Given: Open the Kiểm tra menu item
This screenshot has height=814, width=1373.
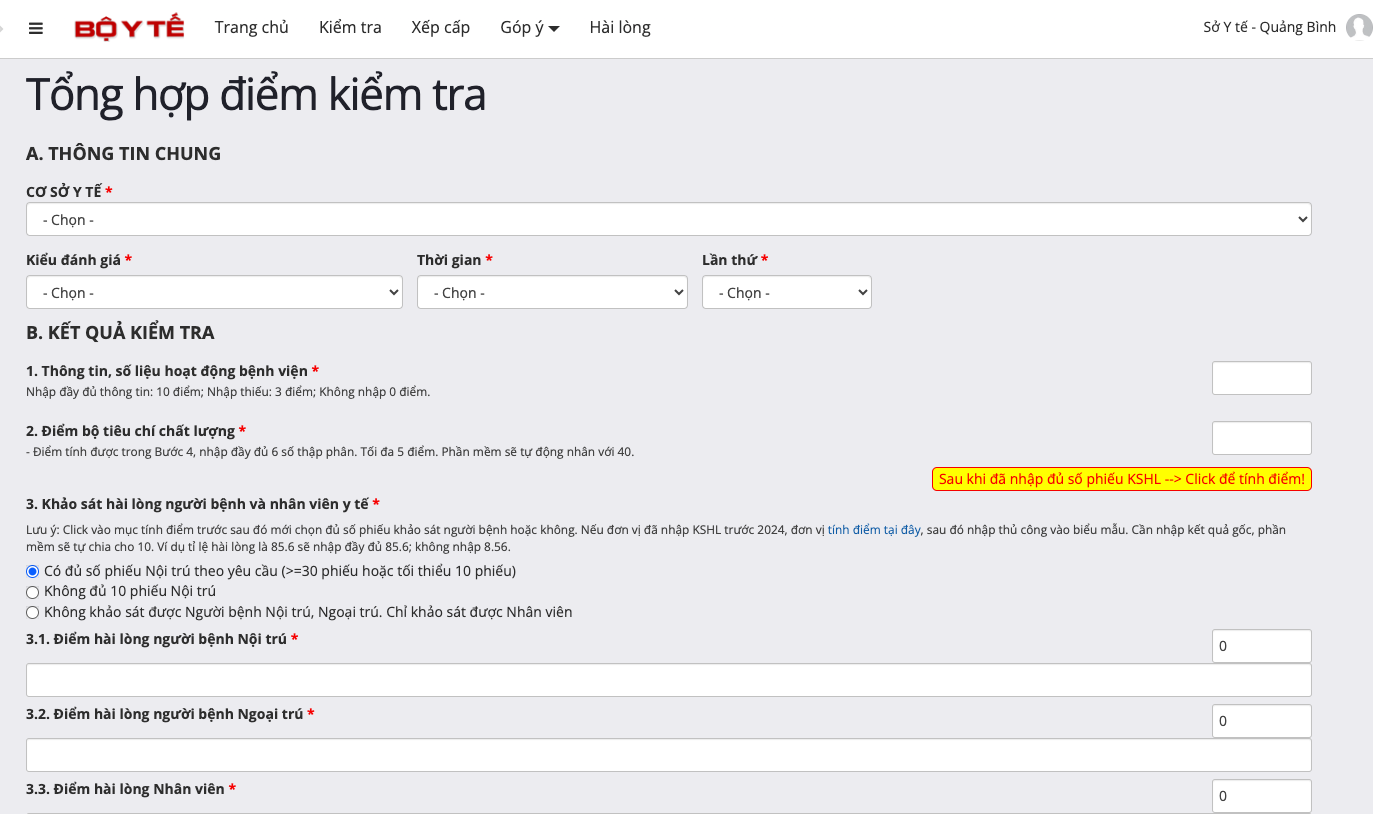Looking at the screenshot, I should 350,28.
